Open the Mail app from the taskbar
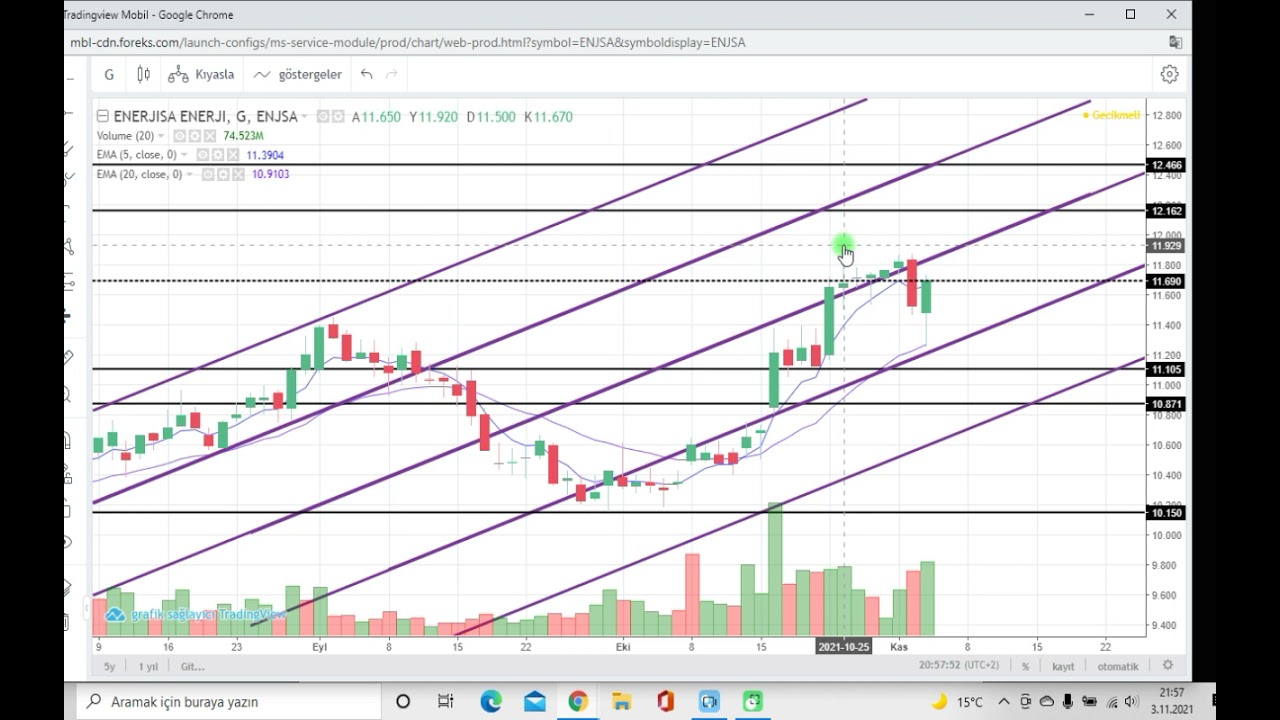The height and width of the screenshot is (720, 1280). coord(535,702)
